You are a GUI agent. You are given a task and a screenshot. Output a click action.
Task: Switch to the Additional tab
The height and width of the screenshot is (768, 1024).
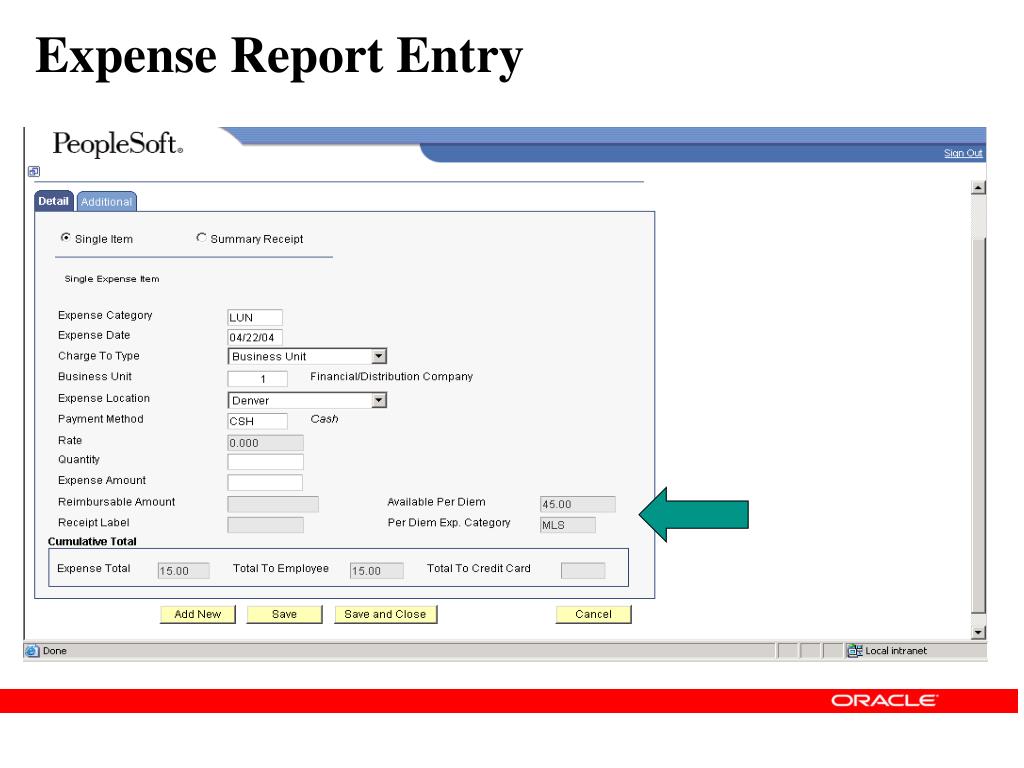coord(106,202)
